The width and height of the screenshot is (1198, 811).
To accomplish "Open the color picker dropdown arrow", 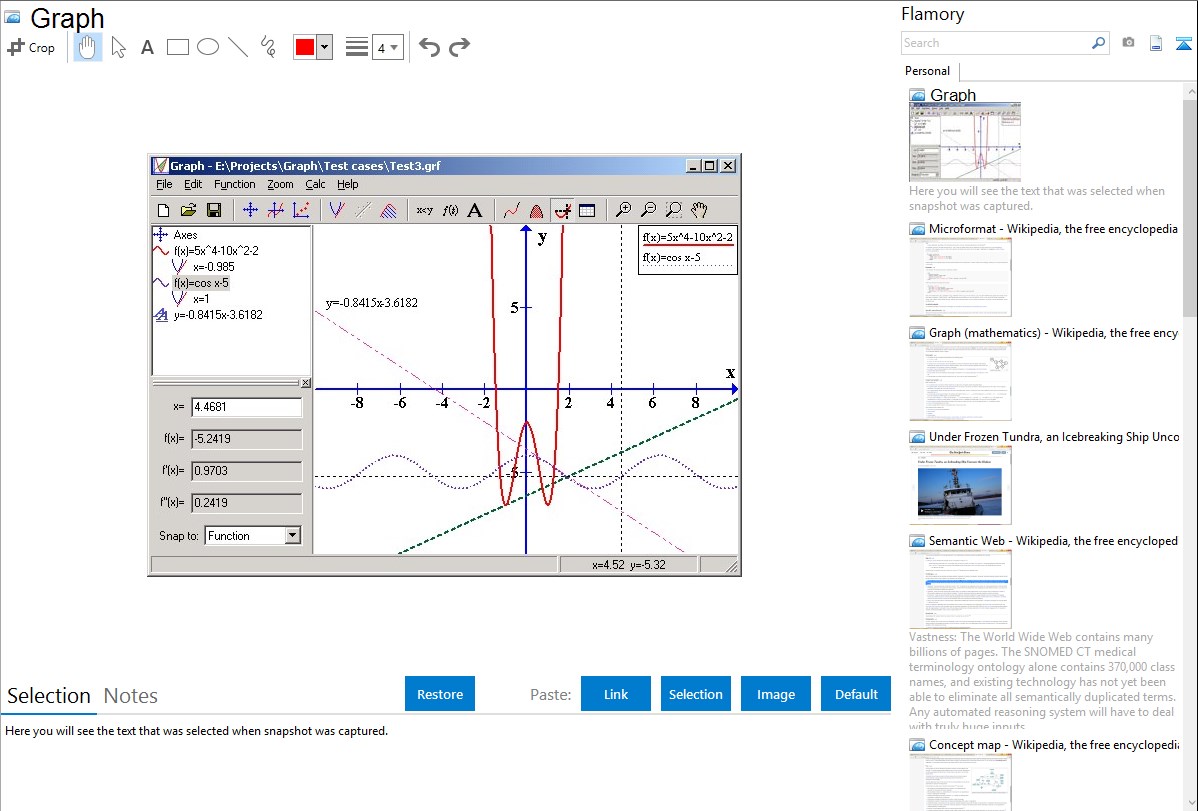I will click(x=324, y=47).
